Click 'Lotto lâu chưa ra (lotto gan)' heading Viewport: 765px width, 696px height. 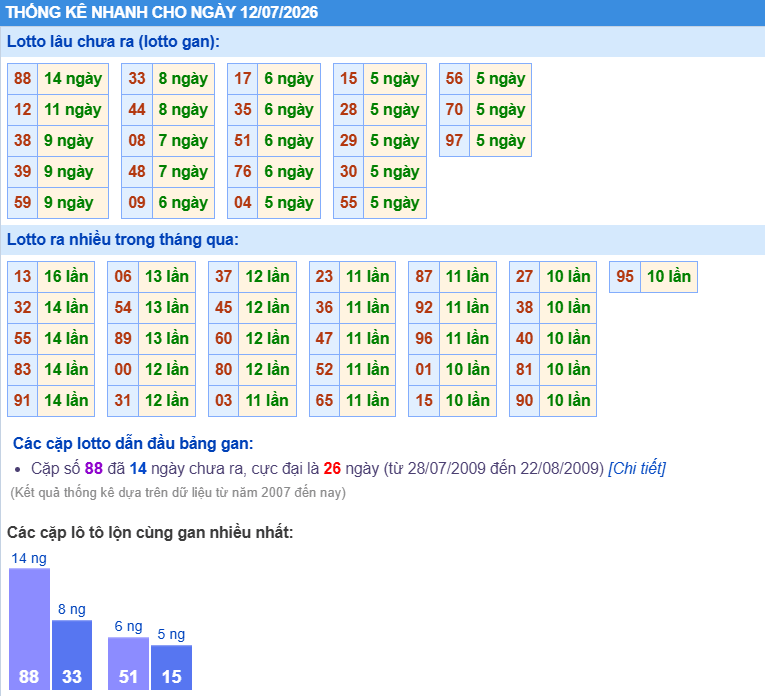[113, 42]
